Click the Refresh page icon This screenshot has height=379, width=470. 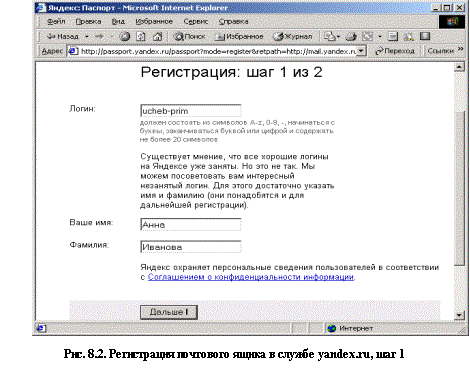point(141,36)
